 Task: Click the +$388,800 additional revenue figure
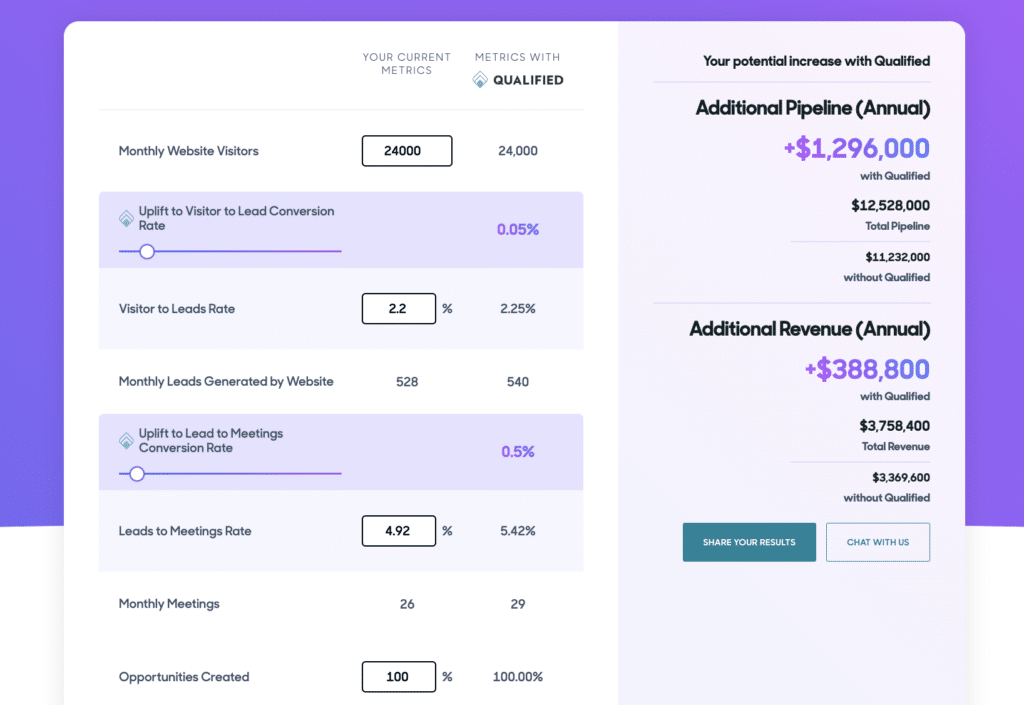click(867, 369)
